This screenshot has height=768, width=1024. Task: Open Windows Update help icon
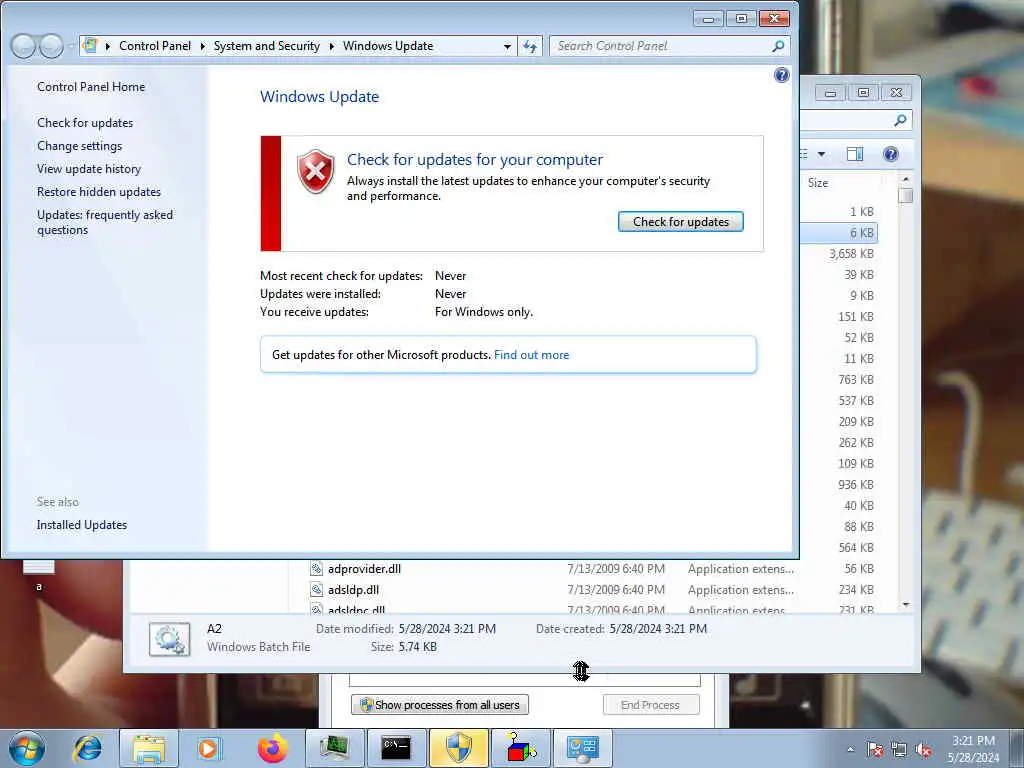(x=781, y=75)
